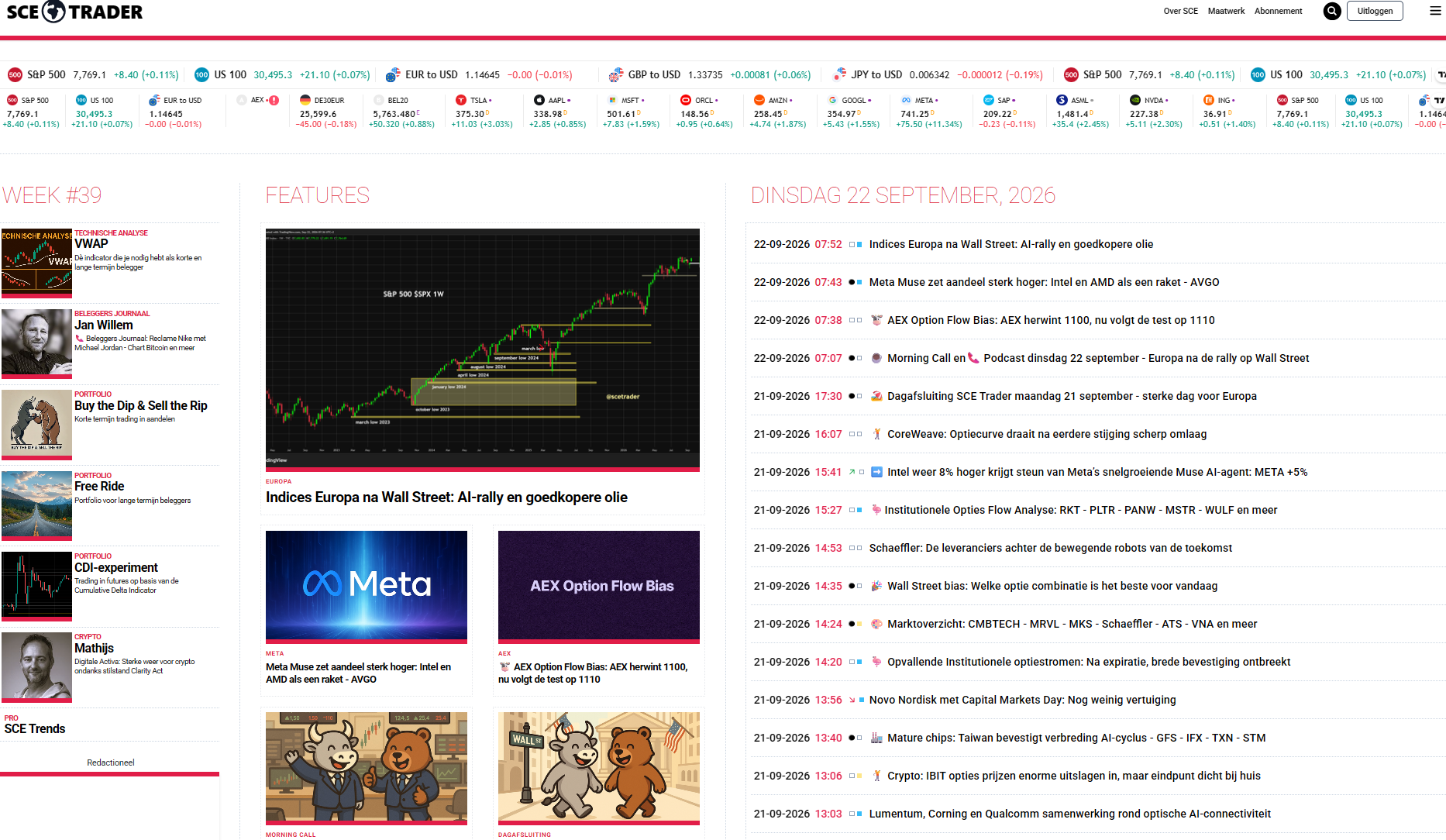This screenshot has width=1446, height=840.
Task: Click the BEL20 index icon
Action: pyautogui.click(x=379, y=100)
